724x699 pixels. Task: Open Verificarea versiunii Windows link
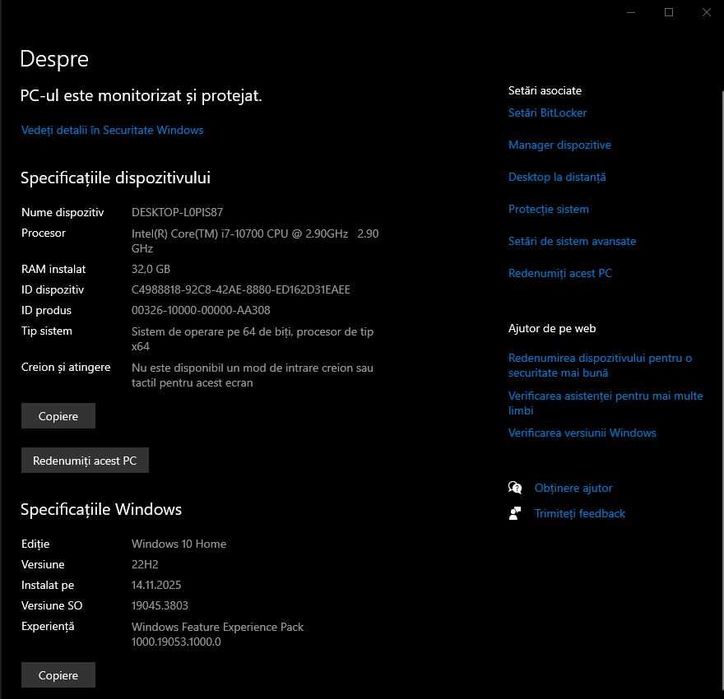(x=582, y=433)
